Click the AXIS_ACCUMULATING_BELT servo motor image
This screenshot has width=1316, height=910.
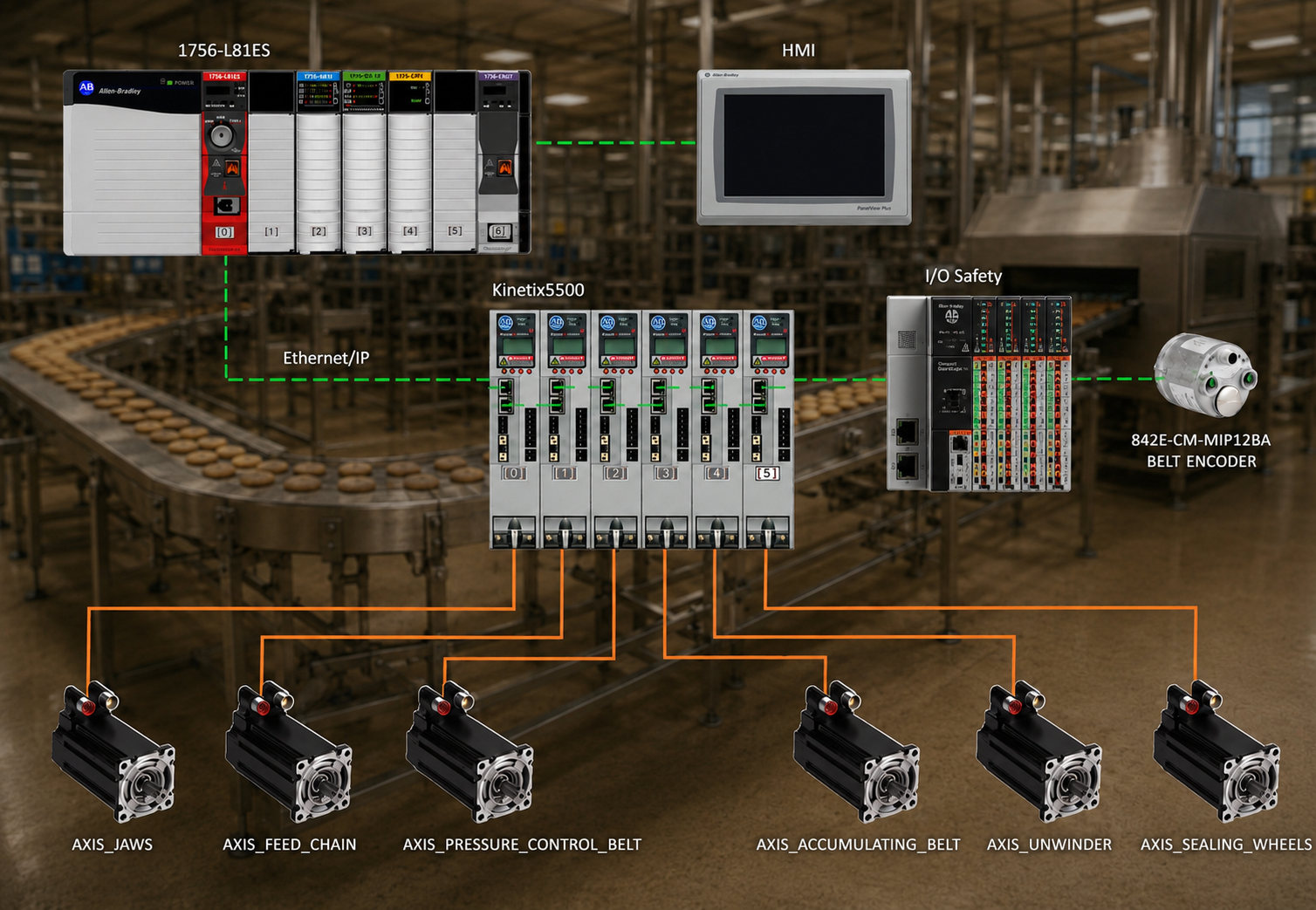coord(856,752)
